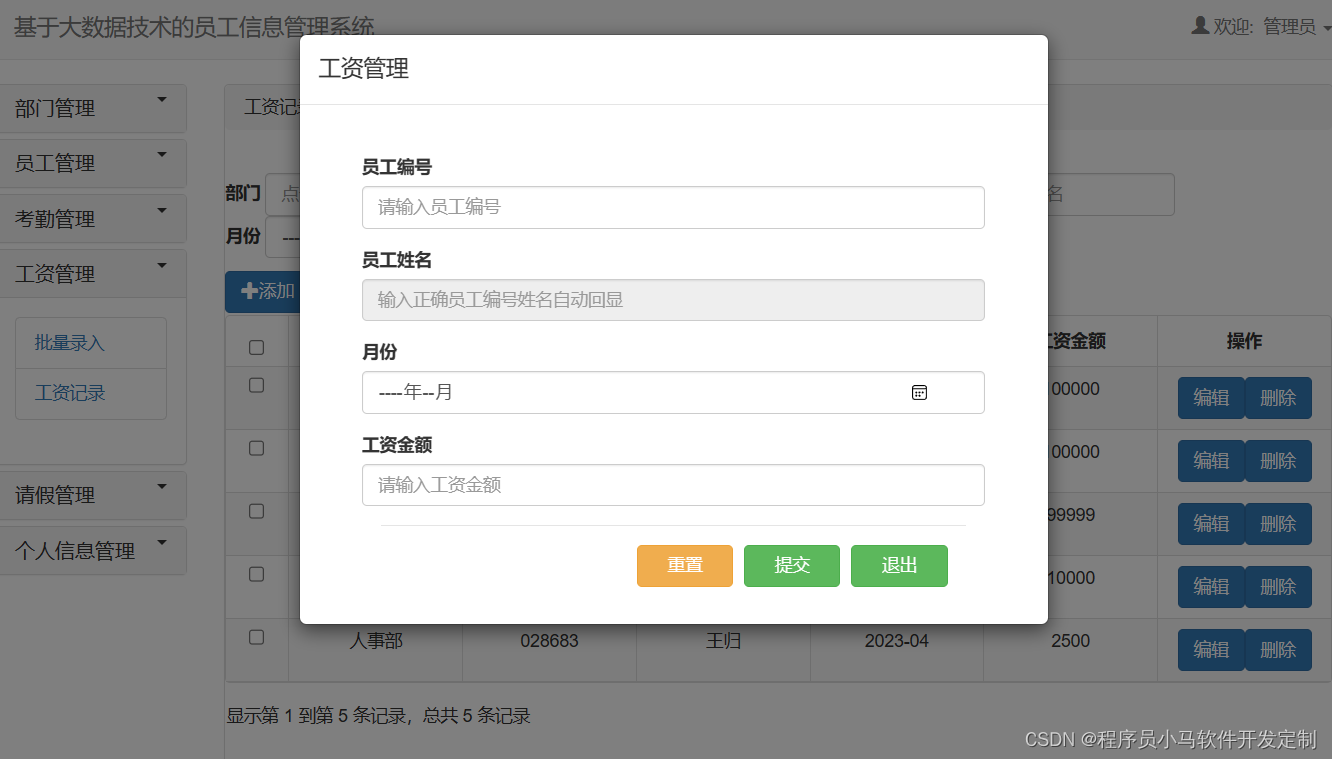Click inside the 员工编号 input field
The height and width of the screenshot is (759, 1332).
(x=672, y=207)
